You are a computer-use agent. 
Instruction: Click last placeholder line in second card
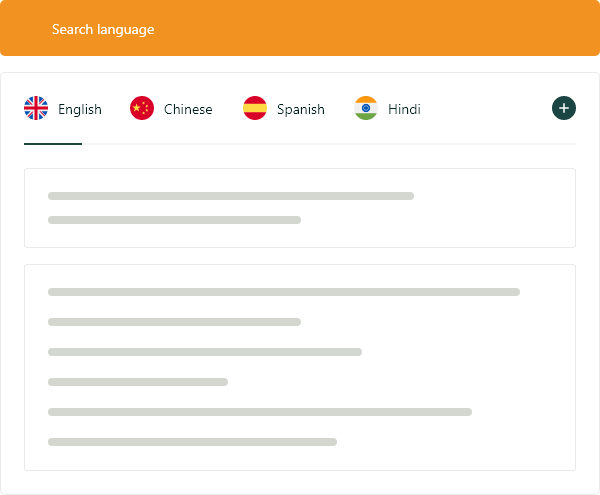pyautogui.click(x=192, y=442)
